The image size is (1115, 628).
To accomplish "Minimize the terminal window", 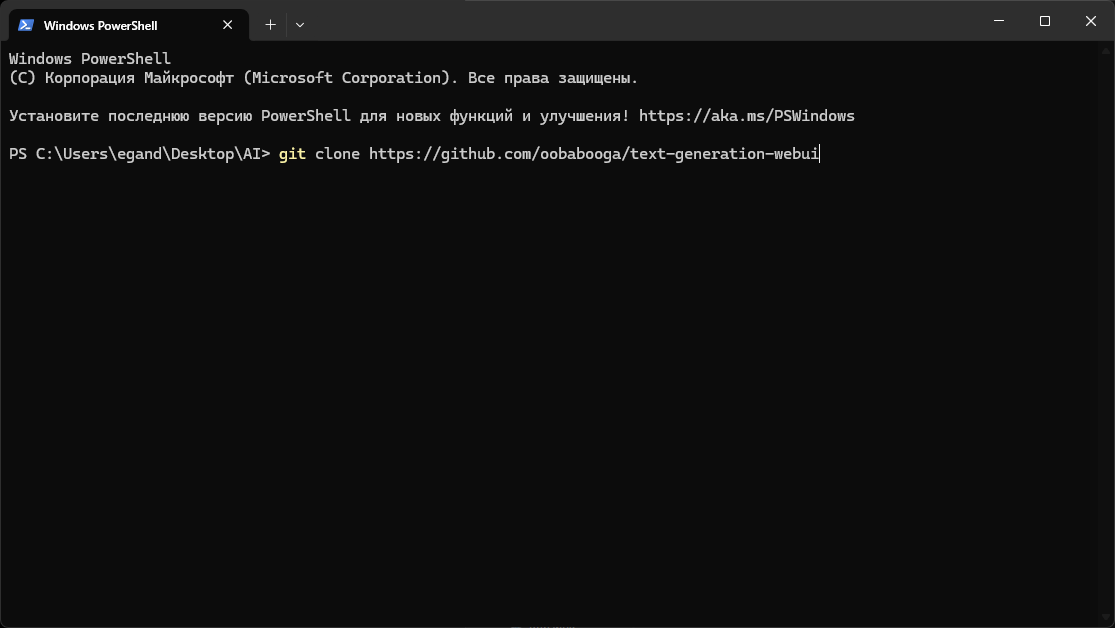I will tap(998, 21).
